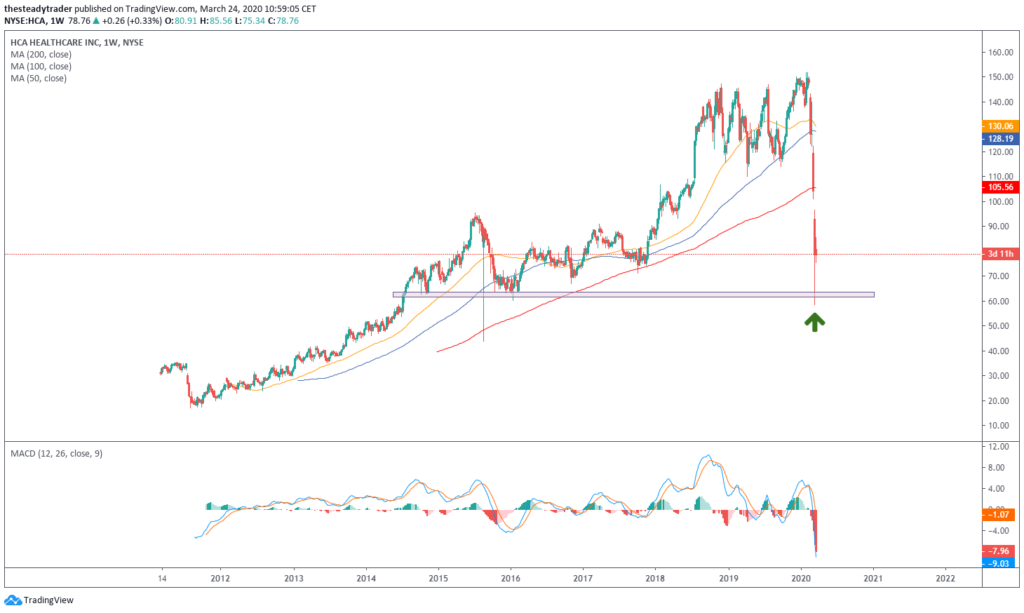Click the red -7.96 MACD value label
This screenshot has width=1024, height=613.
tap(999, 551)
